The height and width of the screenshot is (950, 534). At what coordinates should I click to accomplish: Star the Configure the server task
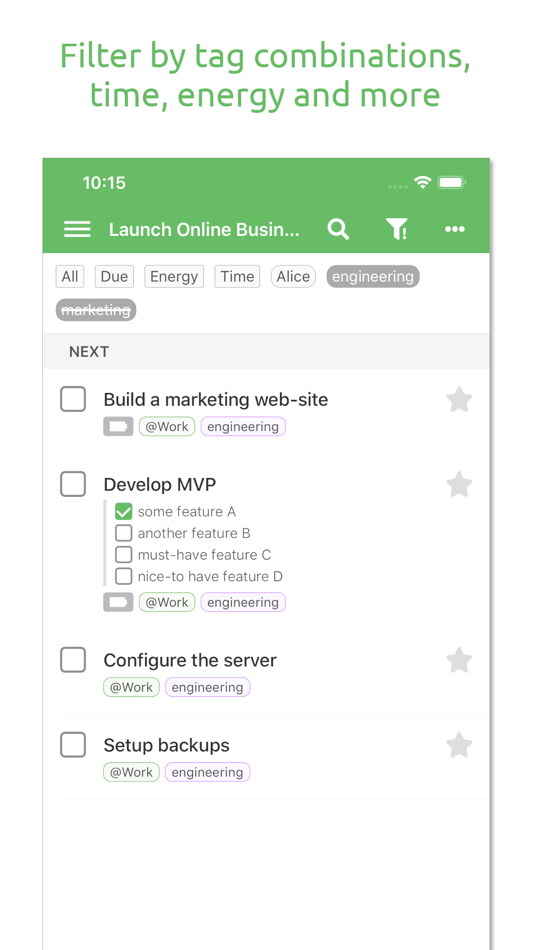click(459, 660)
